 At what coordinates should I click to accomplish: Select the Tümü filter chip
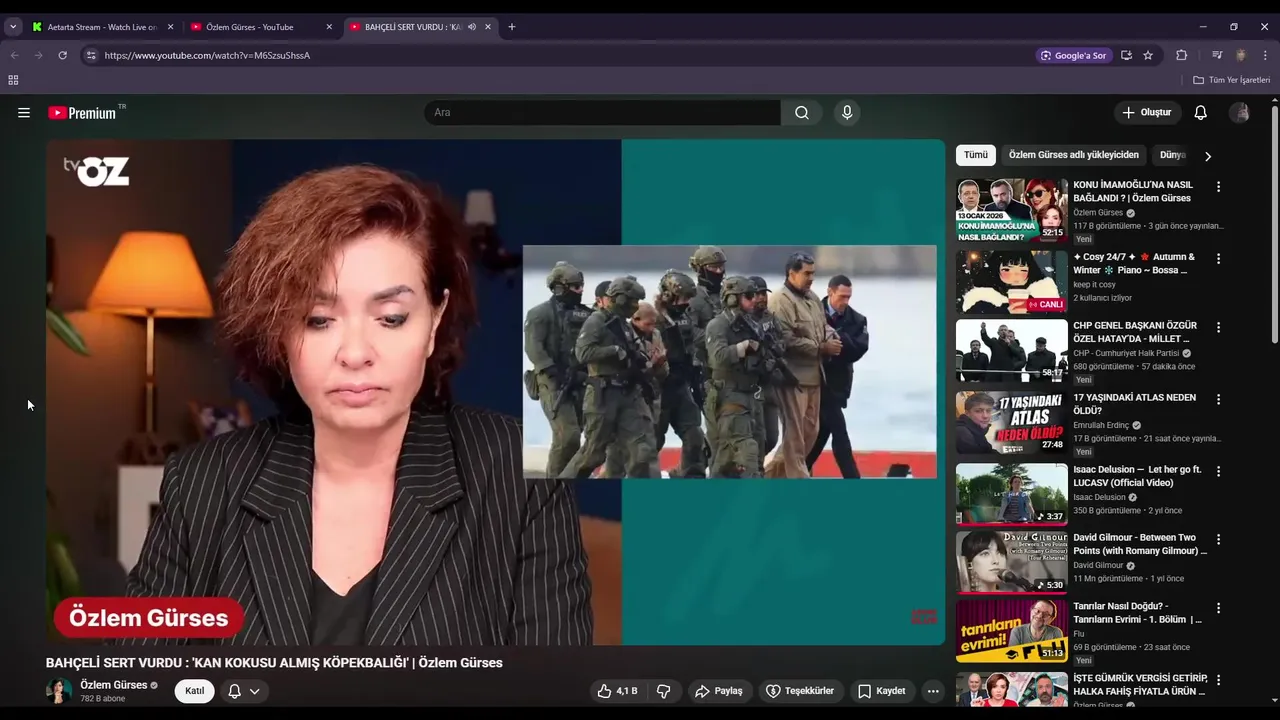[976, 155]
